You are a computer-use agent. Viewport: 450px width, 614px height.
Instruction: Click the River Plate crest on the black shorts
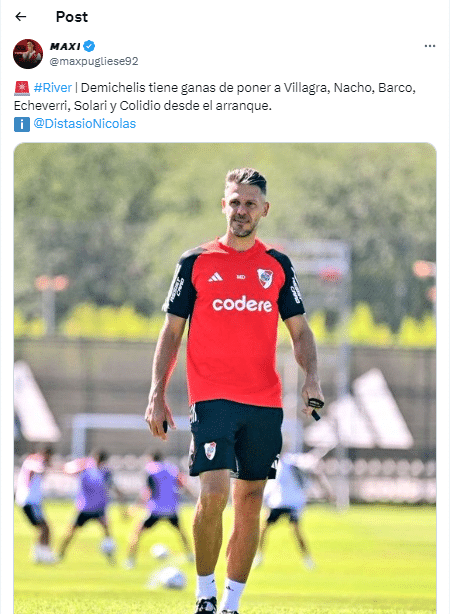point(210,450)
